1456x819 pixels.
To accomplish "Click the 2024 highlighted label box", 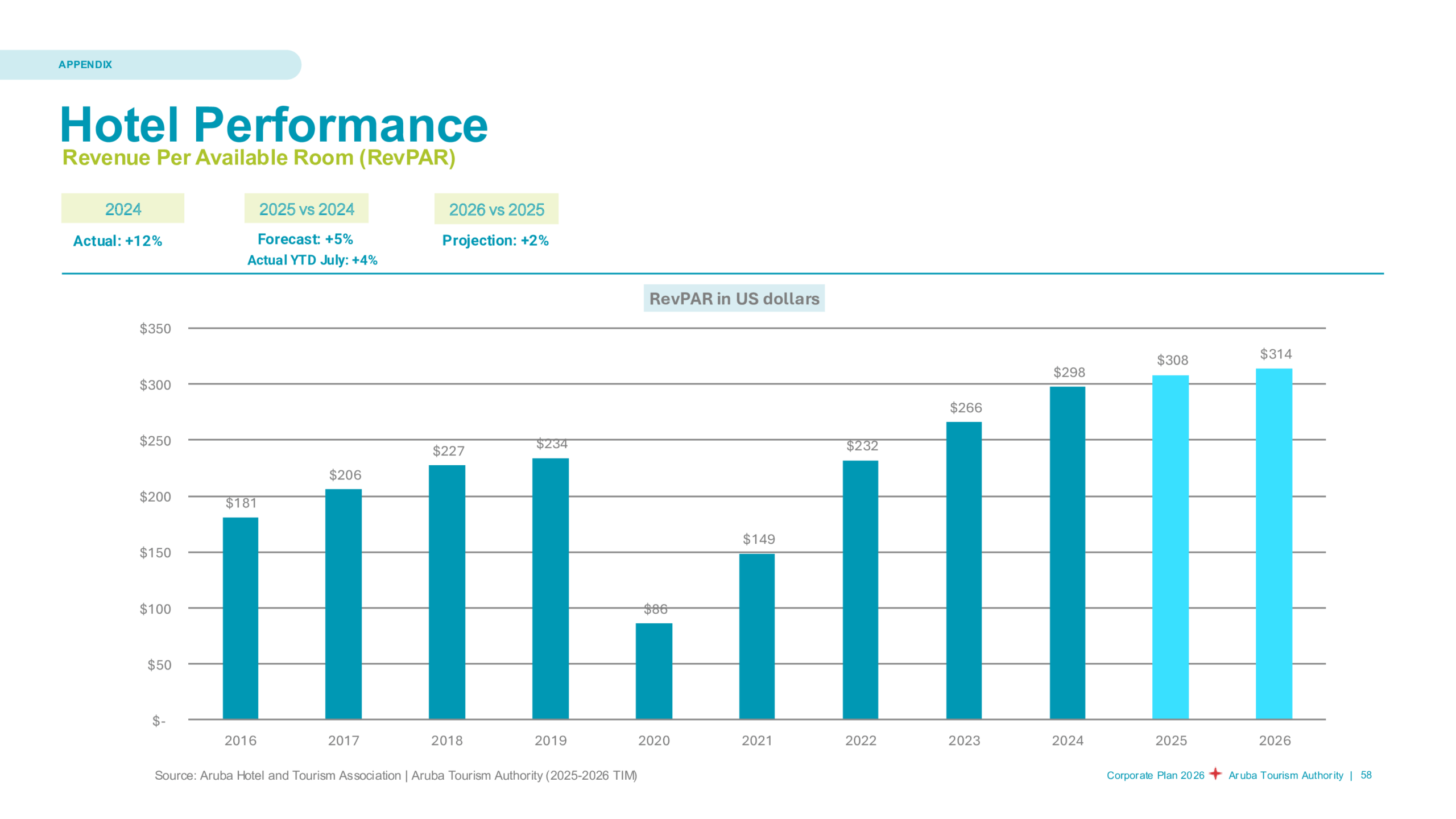I will [x=122, y=209].
